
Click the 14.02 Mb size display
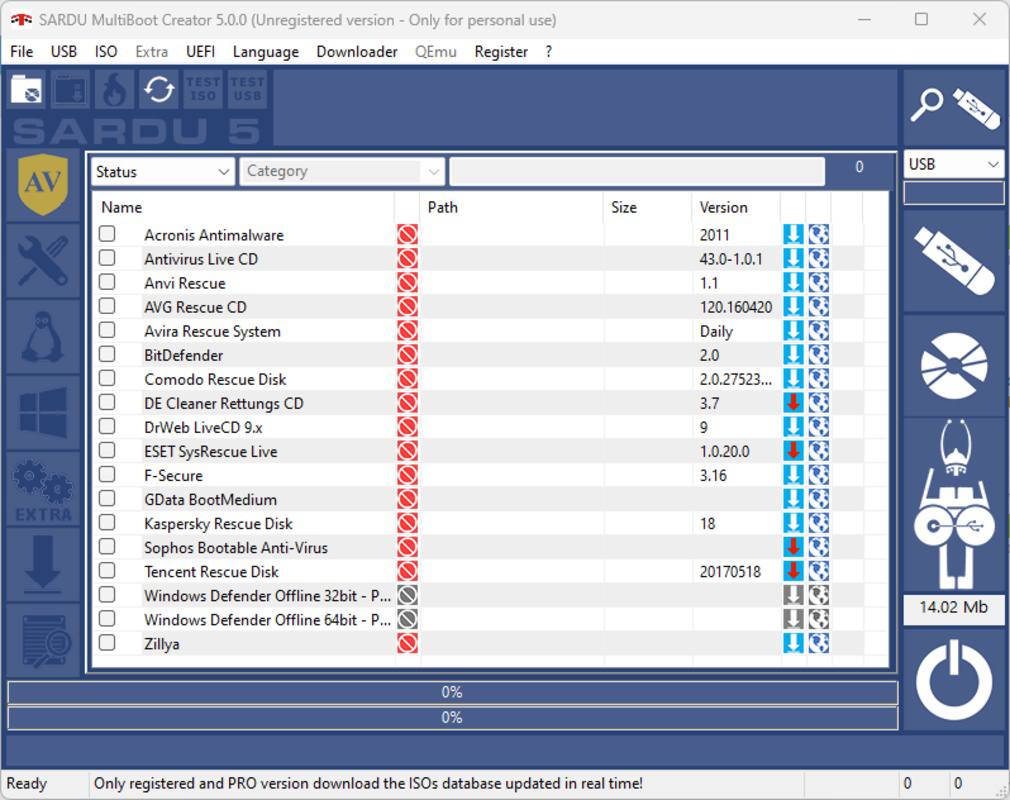(953, 607)
